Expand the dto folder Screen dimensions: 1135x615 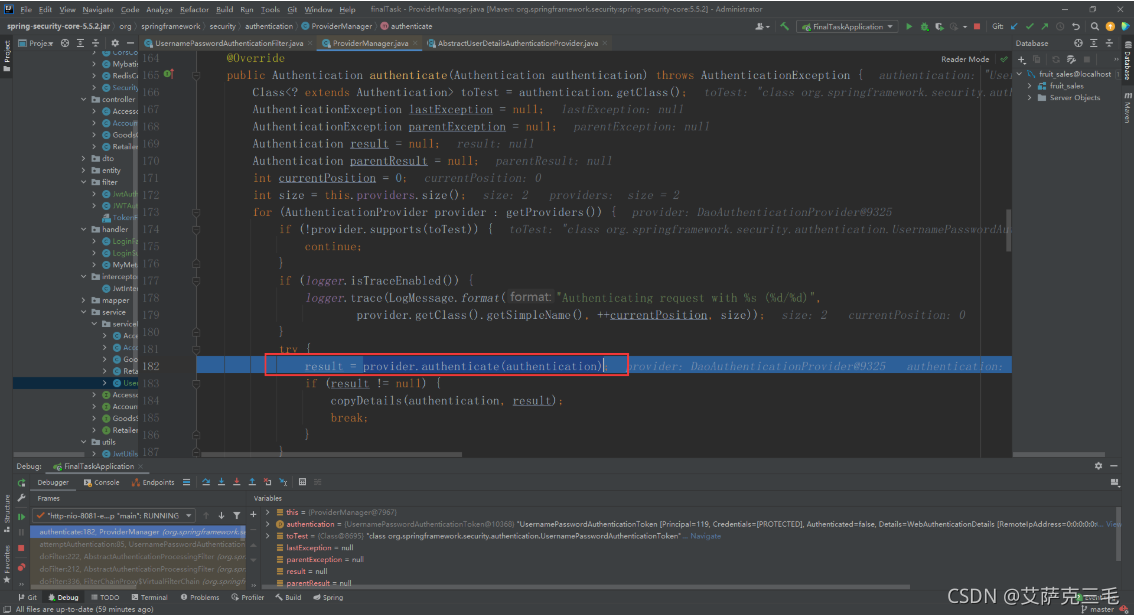(x=84, y=158)
